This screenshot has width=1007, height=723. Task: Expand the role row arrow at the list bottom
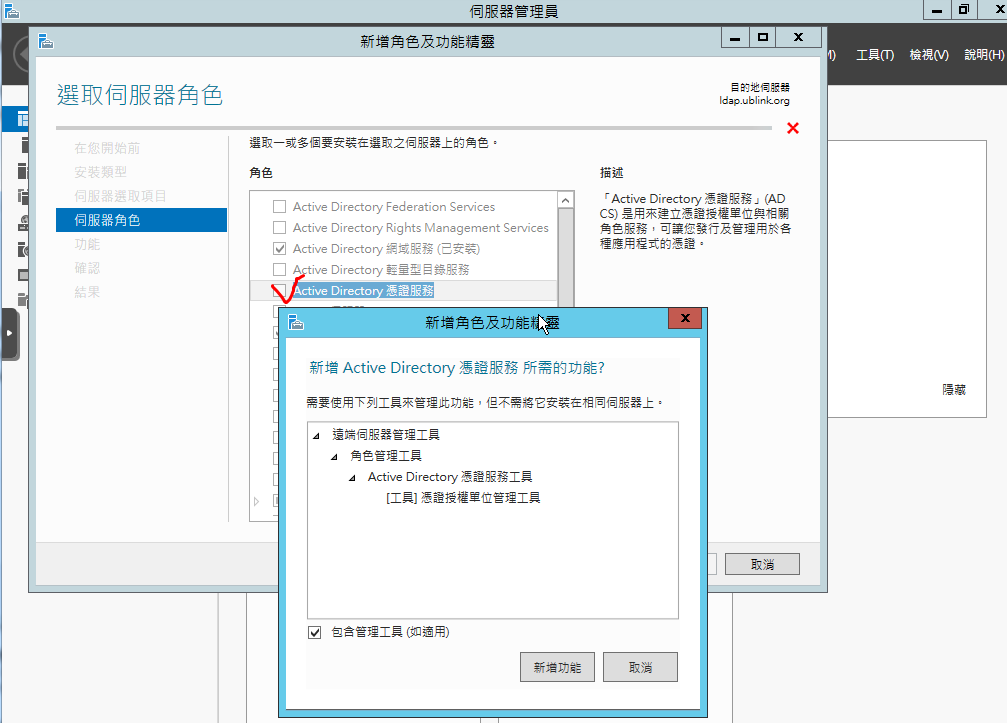[x=256, y=501]
